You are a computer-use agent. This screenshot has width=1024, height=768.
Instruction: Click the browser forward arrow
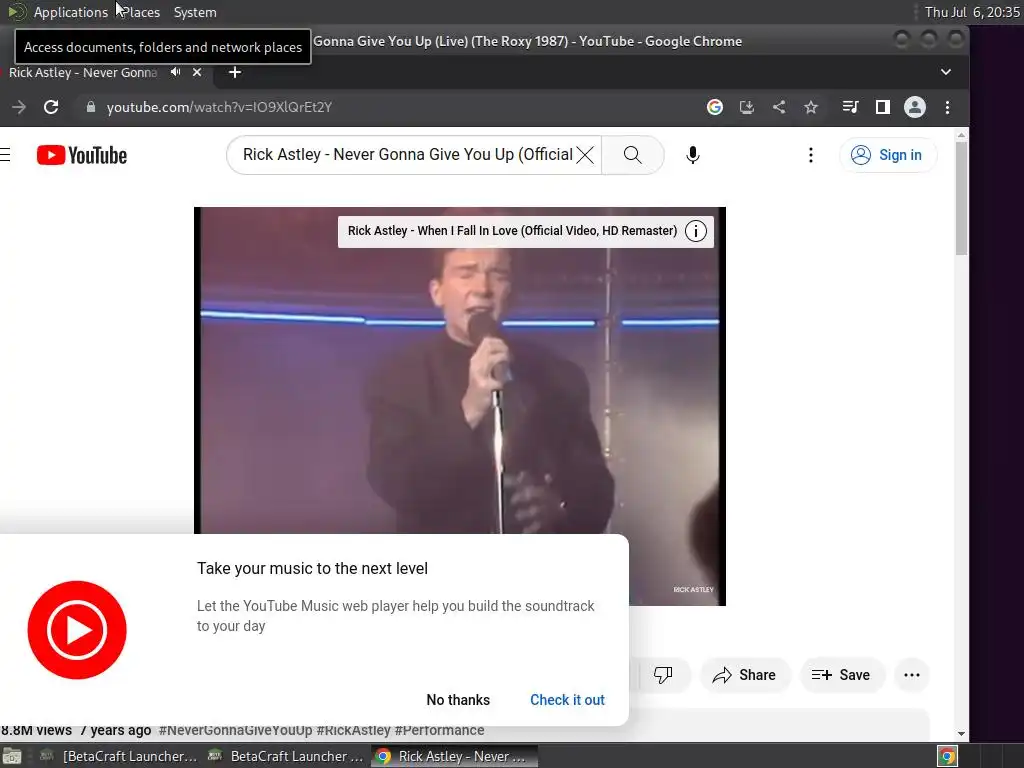(19, 107)
